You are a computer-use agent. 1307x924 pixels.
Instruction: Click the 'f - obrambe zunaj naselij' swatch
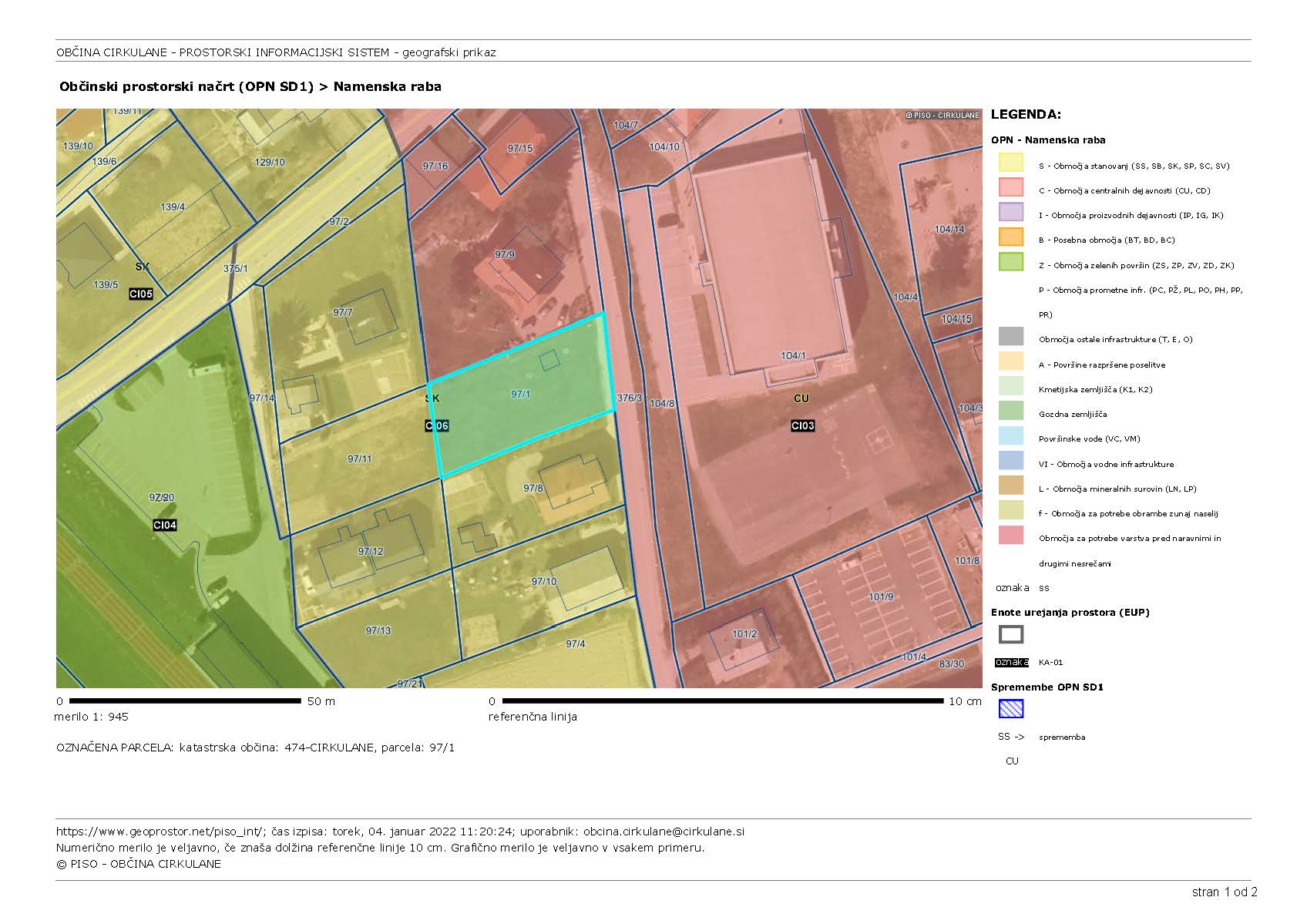point(1011,510)
